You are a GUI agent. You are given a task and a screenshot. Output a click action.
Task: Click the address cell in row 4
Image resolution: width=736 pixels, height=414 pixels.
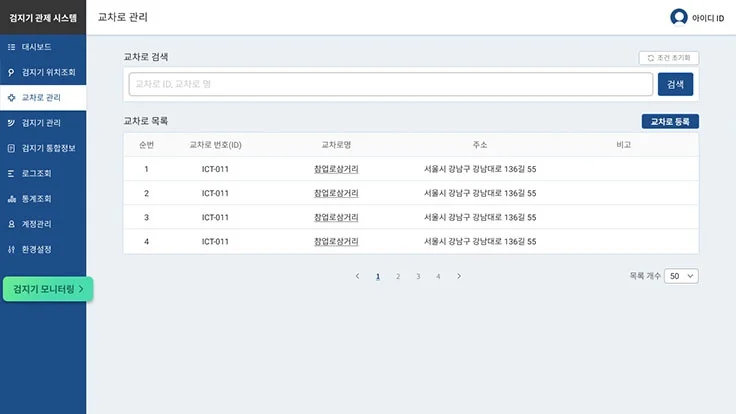click(x=480, y=242)
